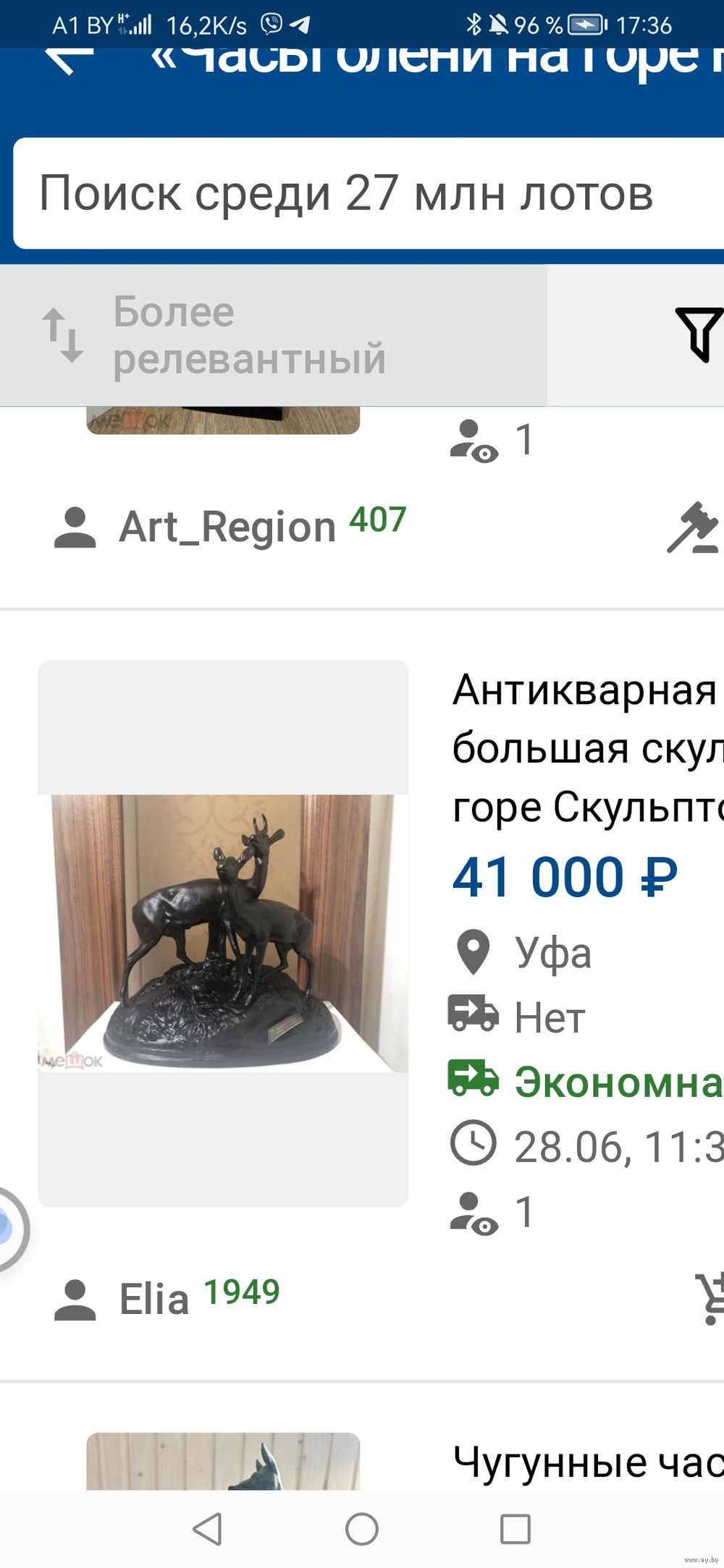This screenshot has width=724, height=1568.
Task: Expand the Более релевантный sorting dropdown
Action: 273,335
